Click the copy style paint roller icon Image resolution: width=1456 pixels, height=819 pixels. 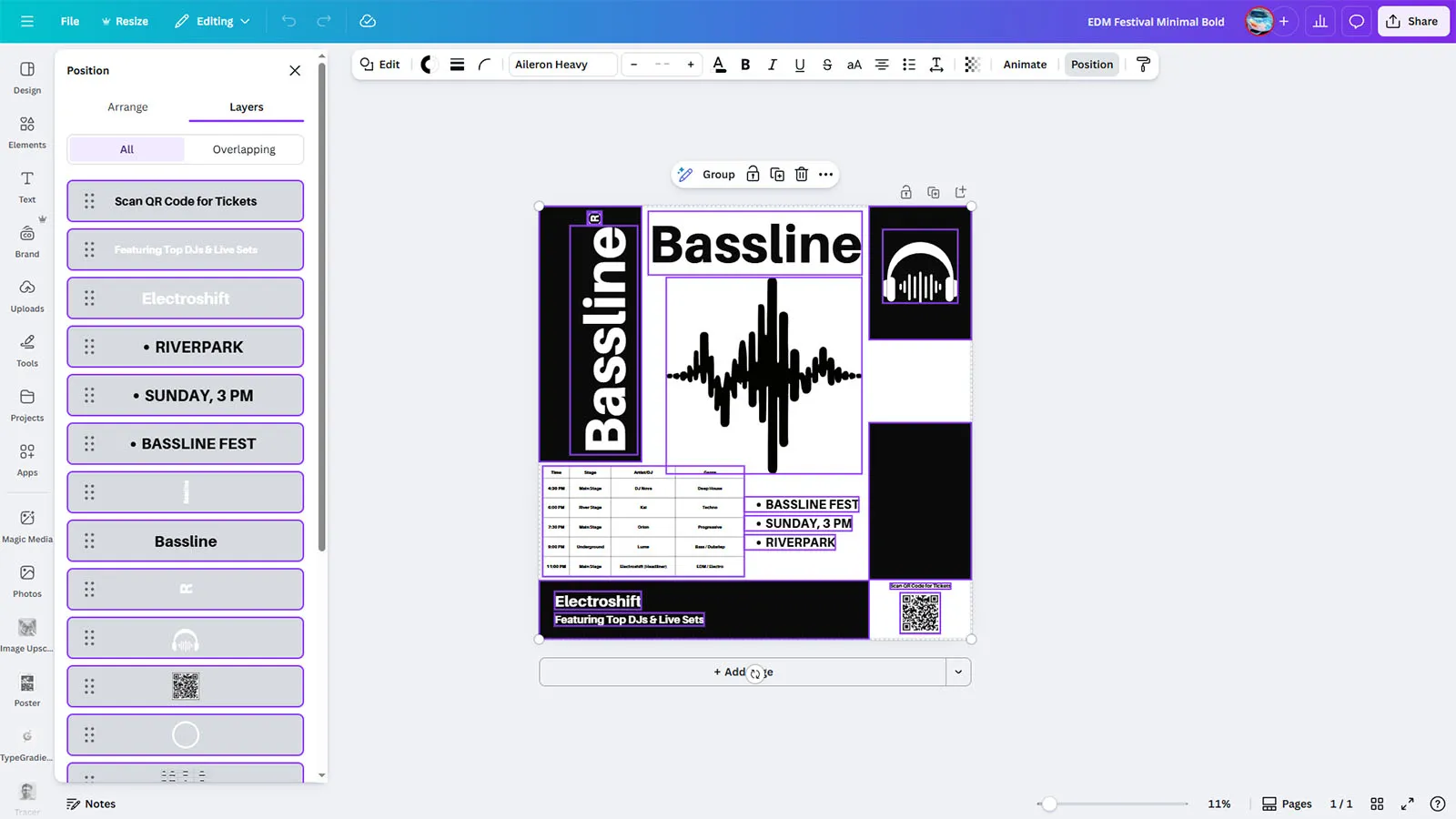click(x=1143, y=65)
